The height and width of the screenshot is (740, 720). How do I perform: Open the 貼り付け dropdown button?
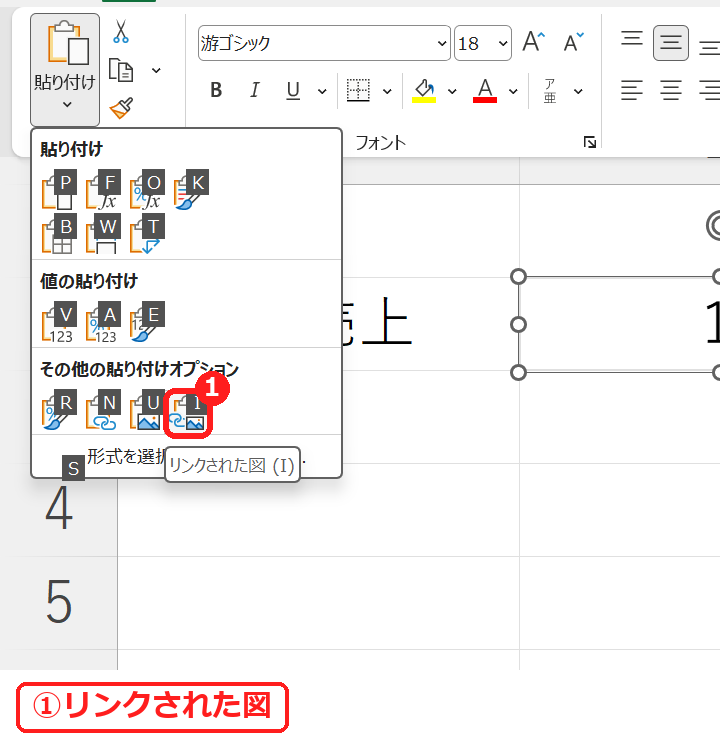coord(65,70)
